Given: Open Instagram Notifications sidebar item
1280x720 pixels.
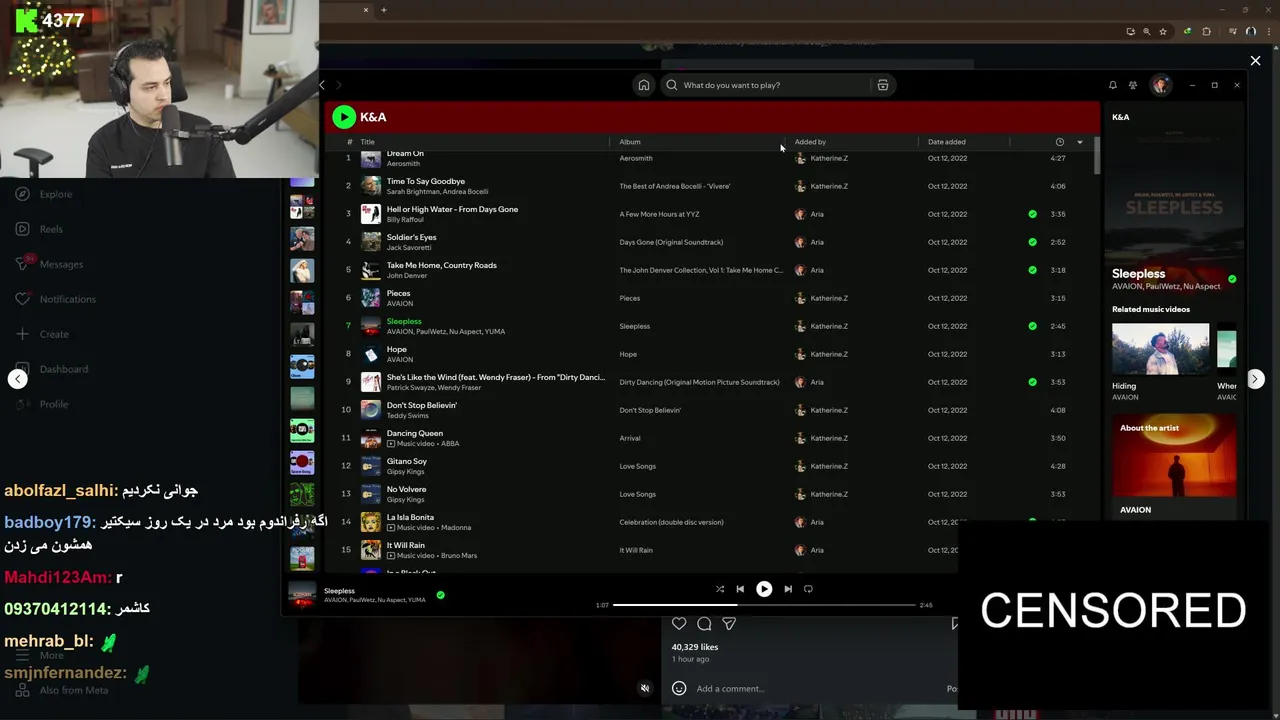Looking at the screenshot, I should coord(56,299).
